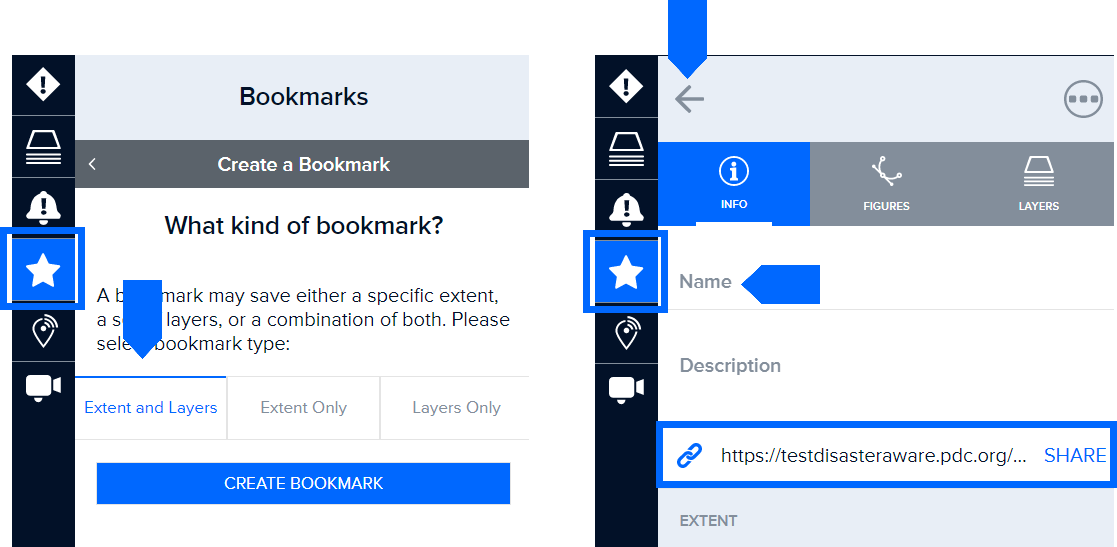Choose the Layers Only bookmark type
Image resolution: width=1117 pixels, height=547 pixels.
456,408
